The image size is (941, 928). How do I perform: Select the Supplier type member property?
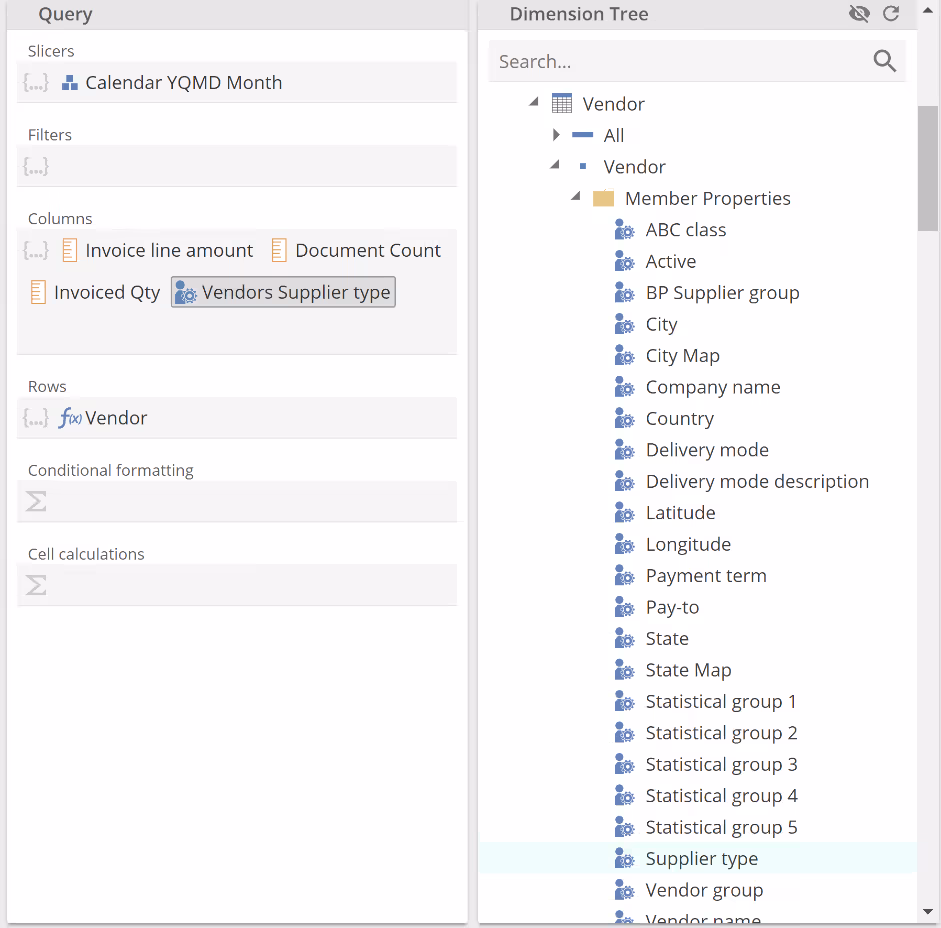pyautogui.click(x=701, y=859)
